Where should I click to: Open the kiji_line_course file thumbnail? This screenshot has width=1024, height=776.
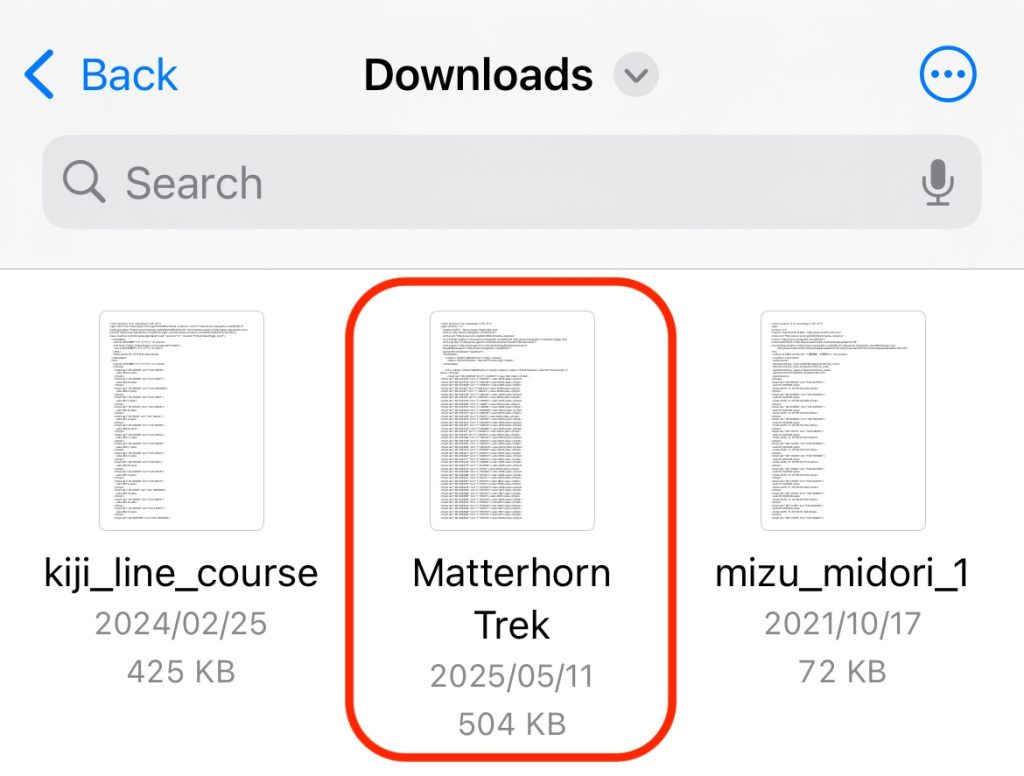coord(182,421)
